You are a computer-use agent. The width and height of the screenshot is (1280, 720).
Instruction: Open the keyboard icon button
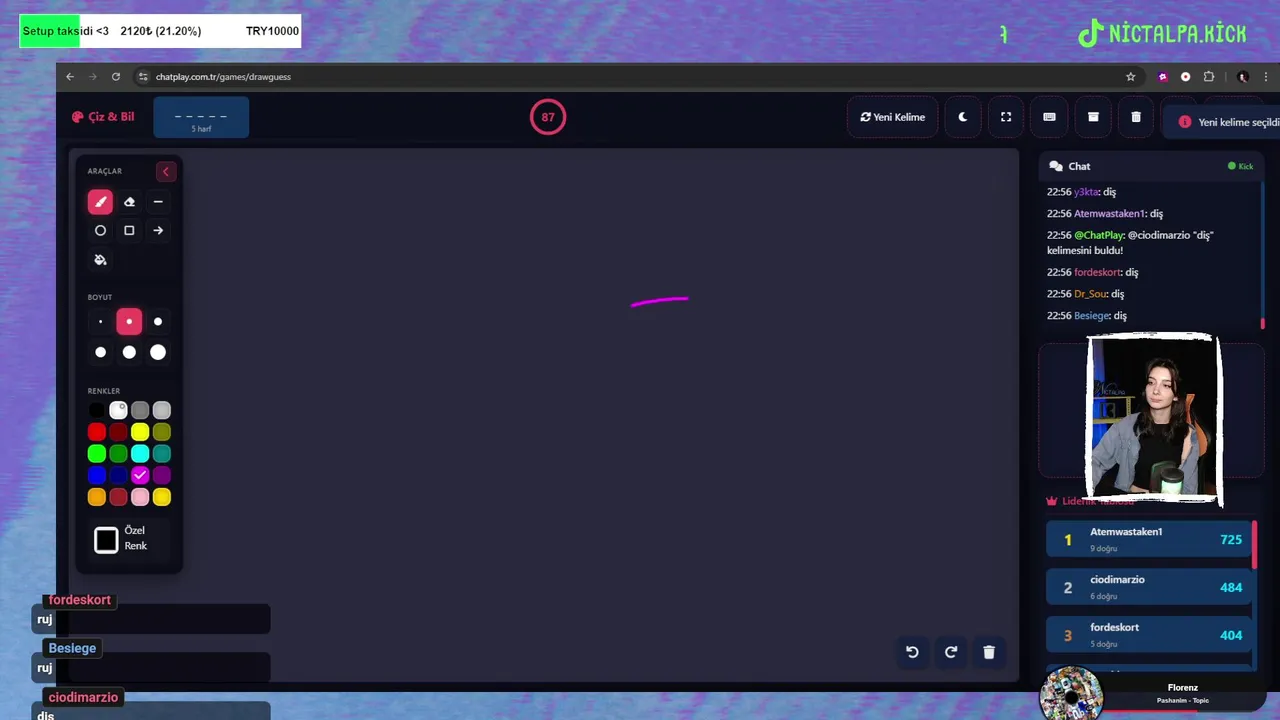tap(1049, 117)
